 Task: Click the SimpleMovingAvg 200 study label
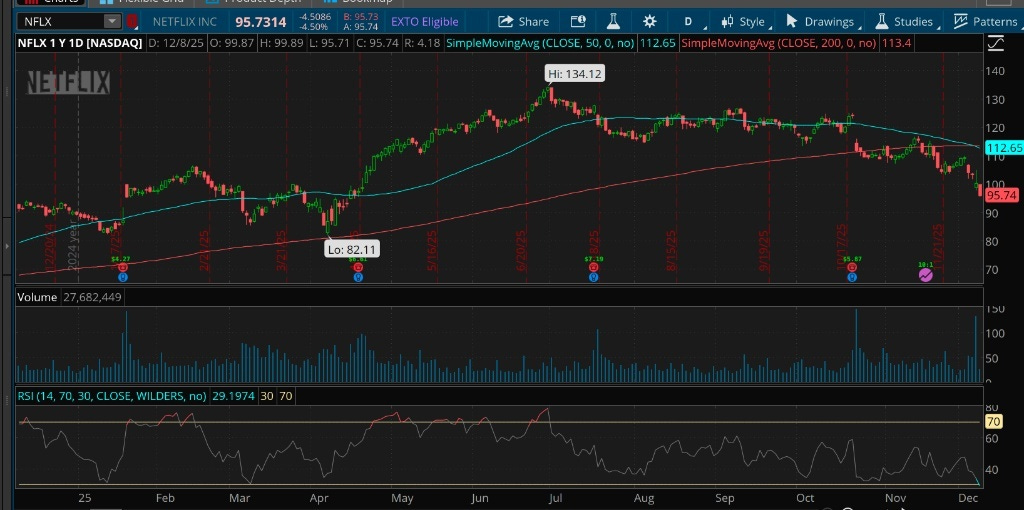(778, 44)
